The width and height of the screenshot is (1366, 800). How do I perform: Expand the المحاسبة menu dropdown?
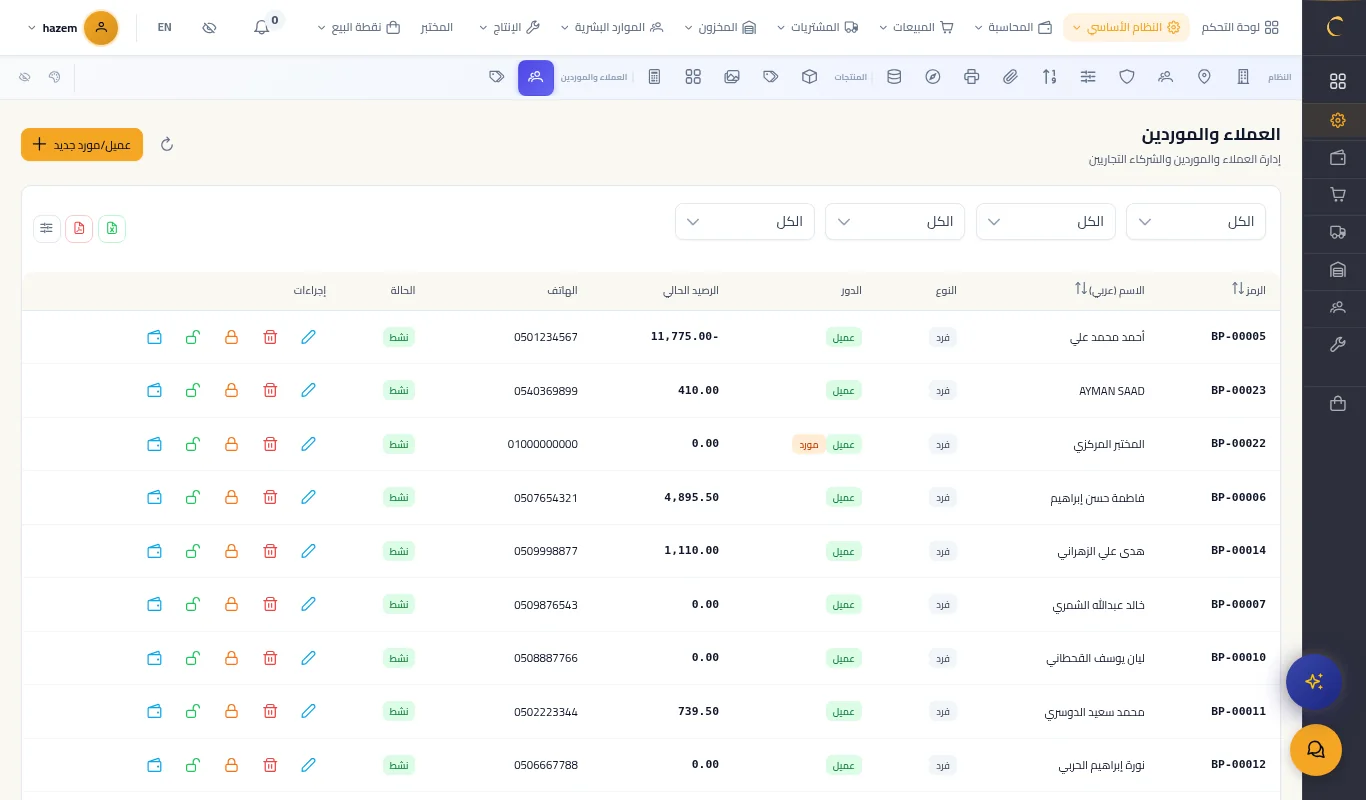tap(1013, 27)
